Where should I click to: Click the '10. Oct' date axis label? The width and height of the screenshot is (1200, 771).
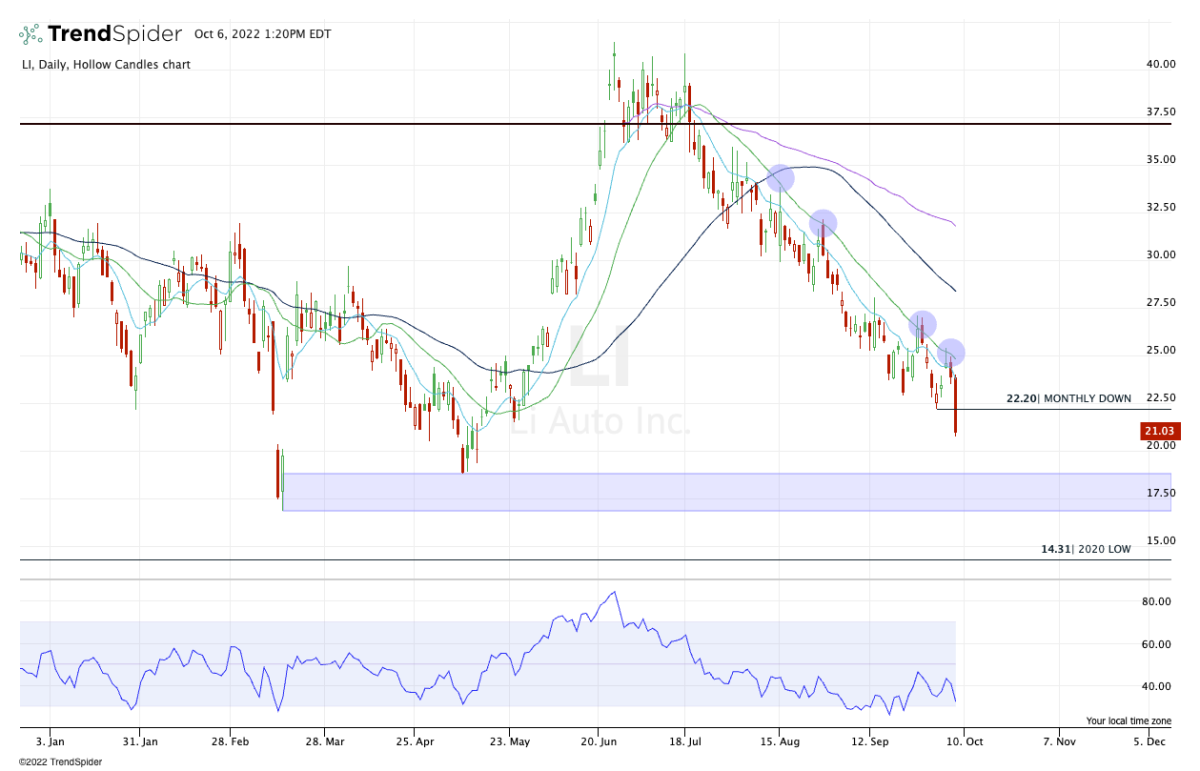pos(963,742)
